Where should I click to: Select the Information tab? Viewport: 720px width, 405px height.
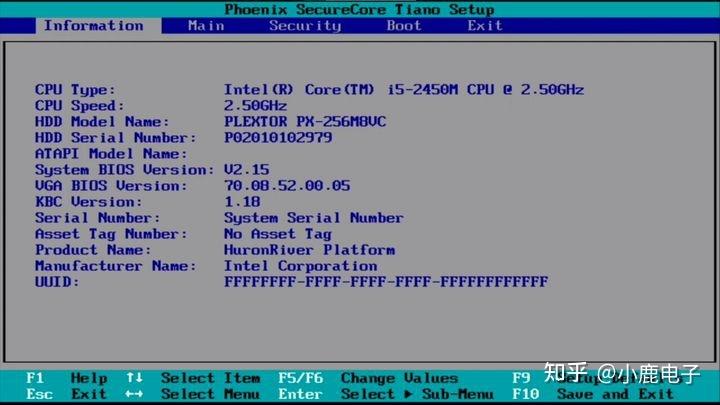(94, 26)
